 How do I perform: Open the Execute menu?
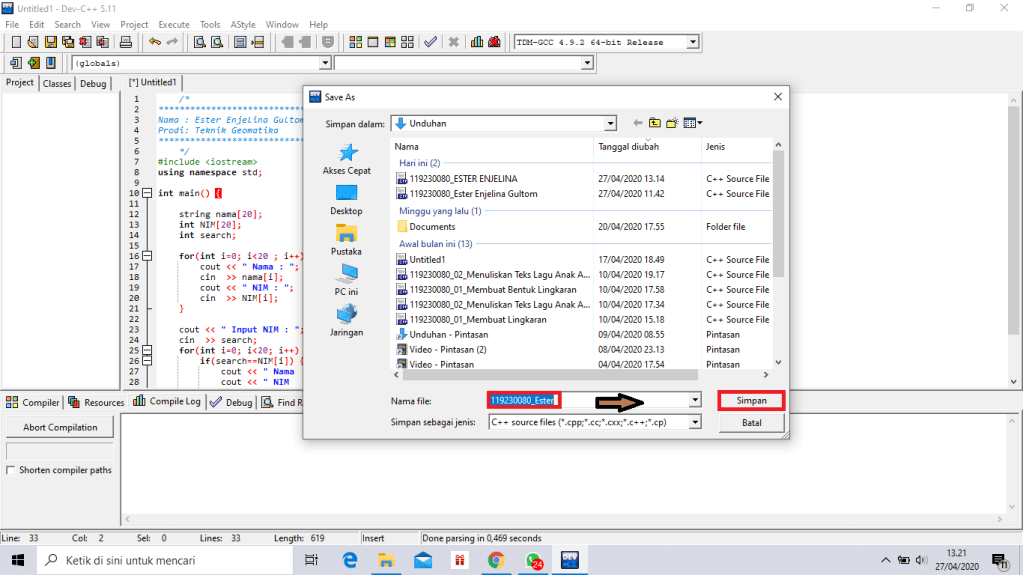point(174,24)
